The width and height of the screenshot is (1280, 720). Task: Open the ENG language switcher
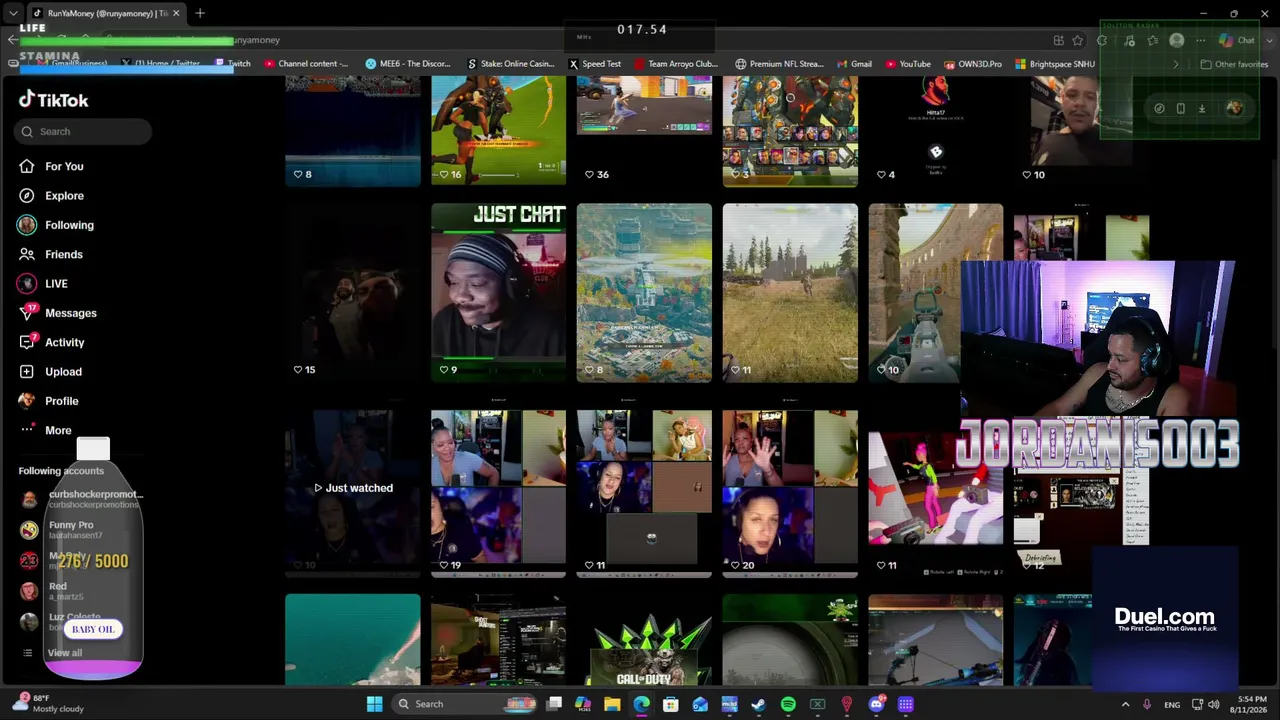click(1172, 704)
